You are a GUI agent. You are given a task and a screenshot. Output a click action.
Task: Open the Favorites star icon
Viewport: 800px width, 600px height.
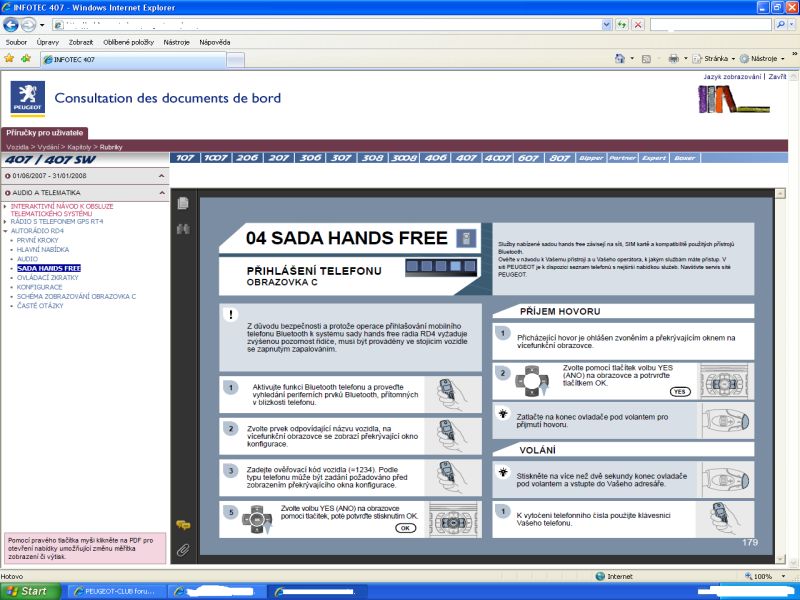9,58
